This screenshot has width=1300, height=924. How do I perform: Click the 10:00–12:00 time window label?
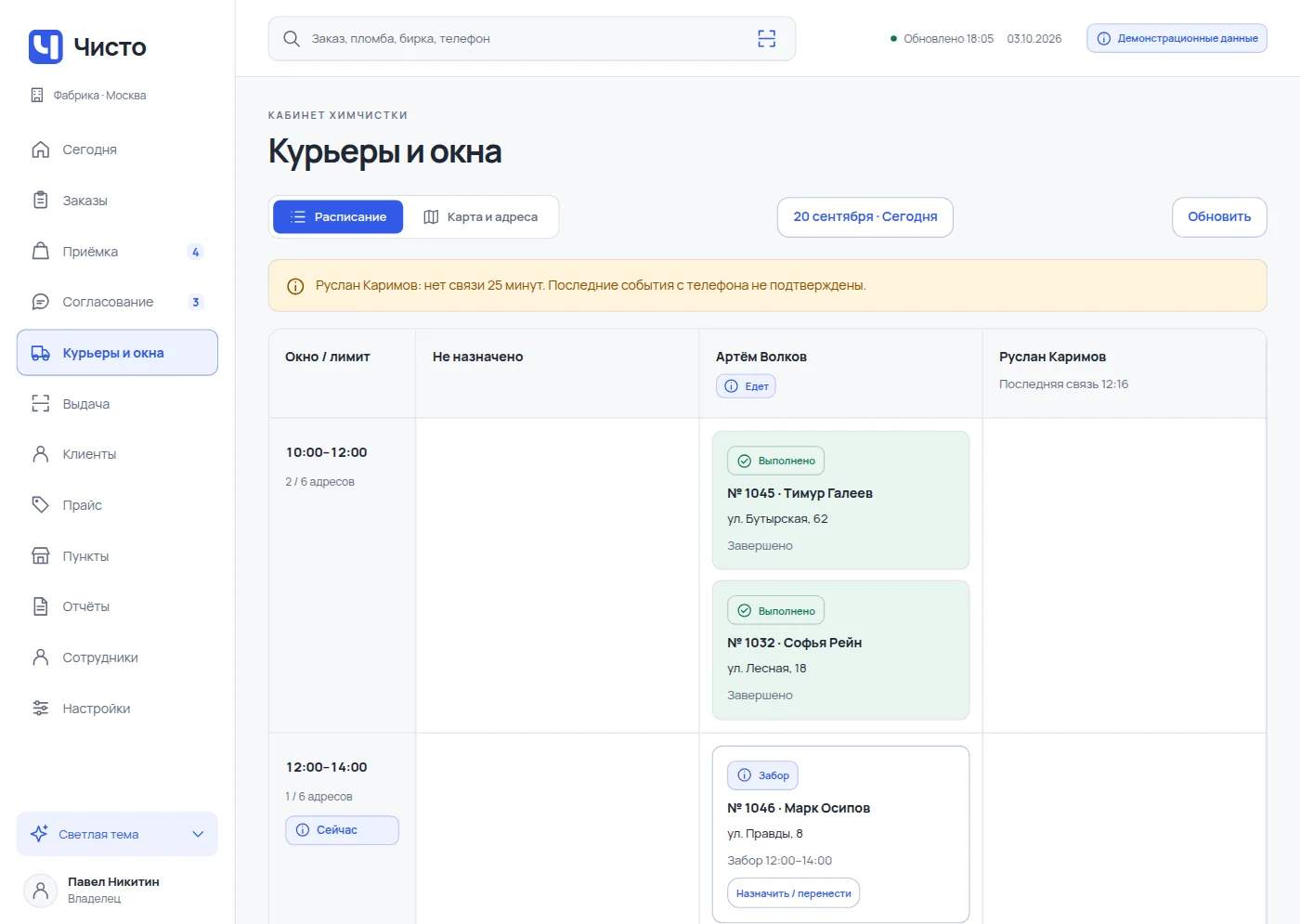pos(327,452)
